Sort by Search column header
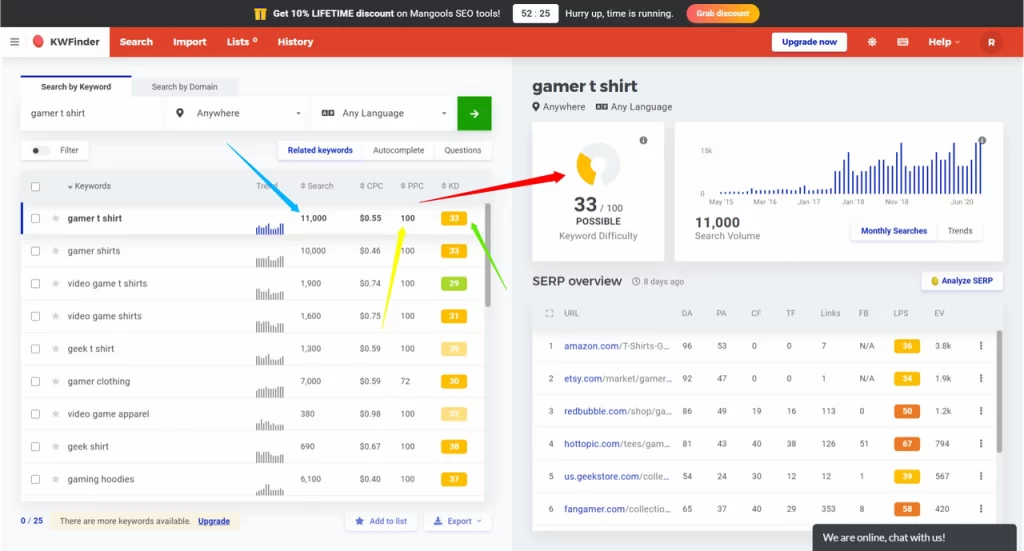1024x551 pixels. (x=317, y=186)
